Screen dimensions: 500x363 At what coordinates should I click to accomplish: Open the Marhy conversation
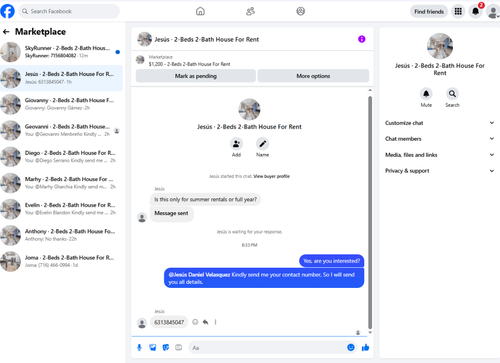[62, 183]
